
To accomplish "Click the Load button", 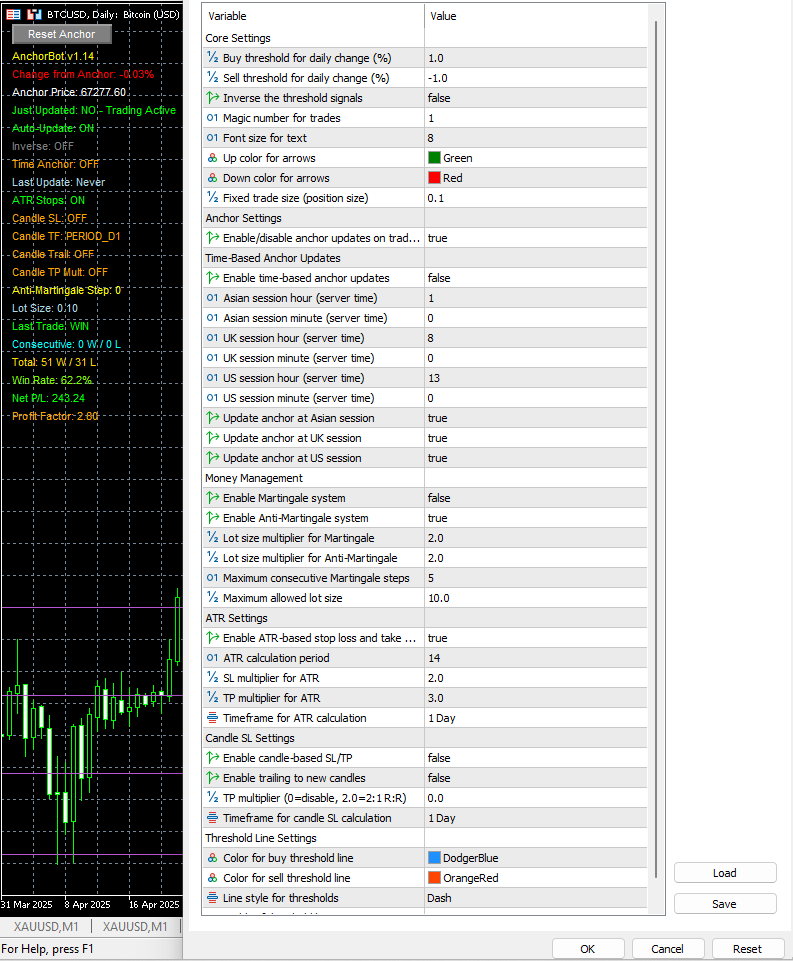I will (725, 873).
